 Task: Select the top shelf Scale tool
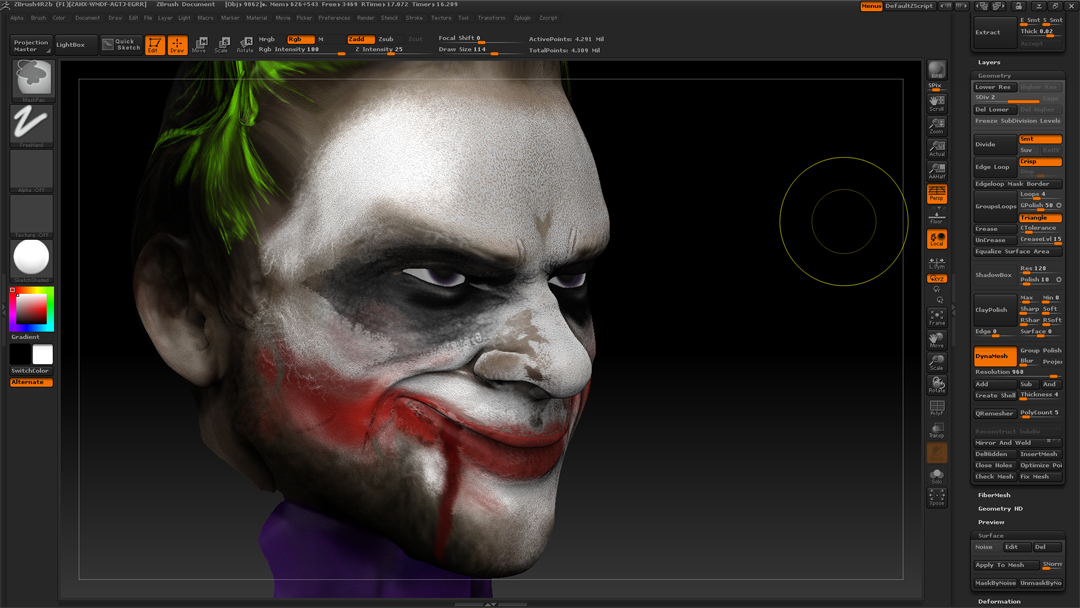click(x=222, y=45)
